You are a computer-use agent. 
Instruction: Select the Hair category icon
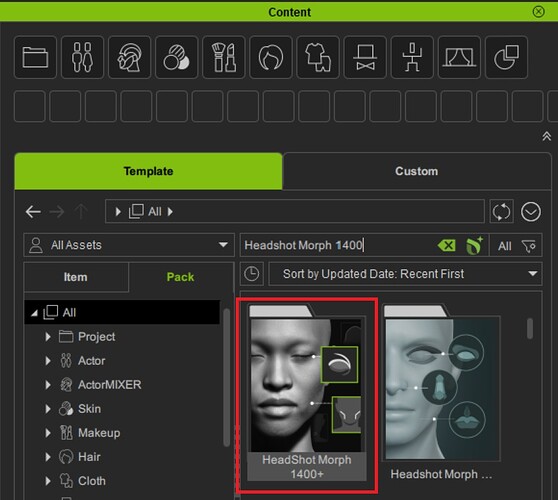tap(270, 57)
